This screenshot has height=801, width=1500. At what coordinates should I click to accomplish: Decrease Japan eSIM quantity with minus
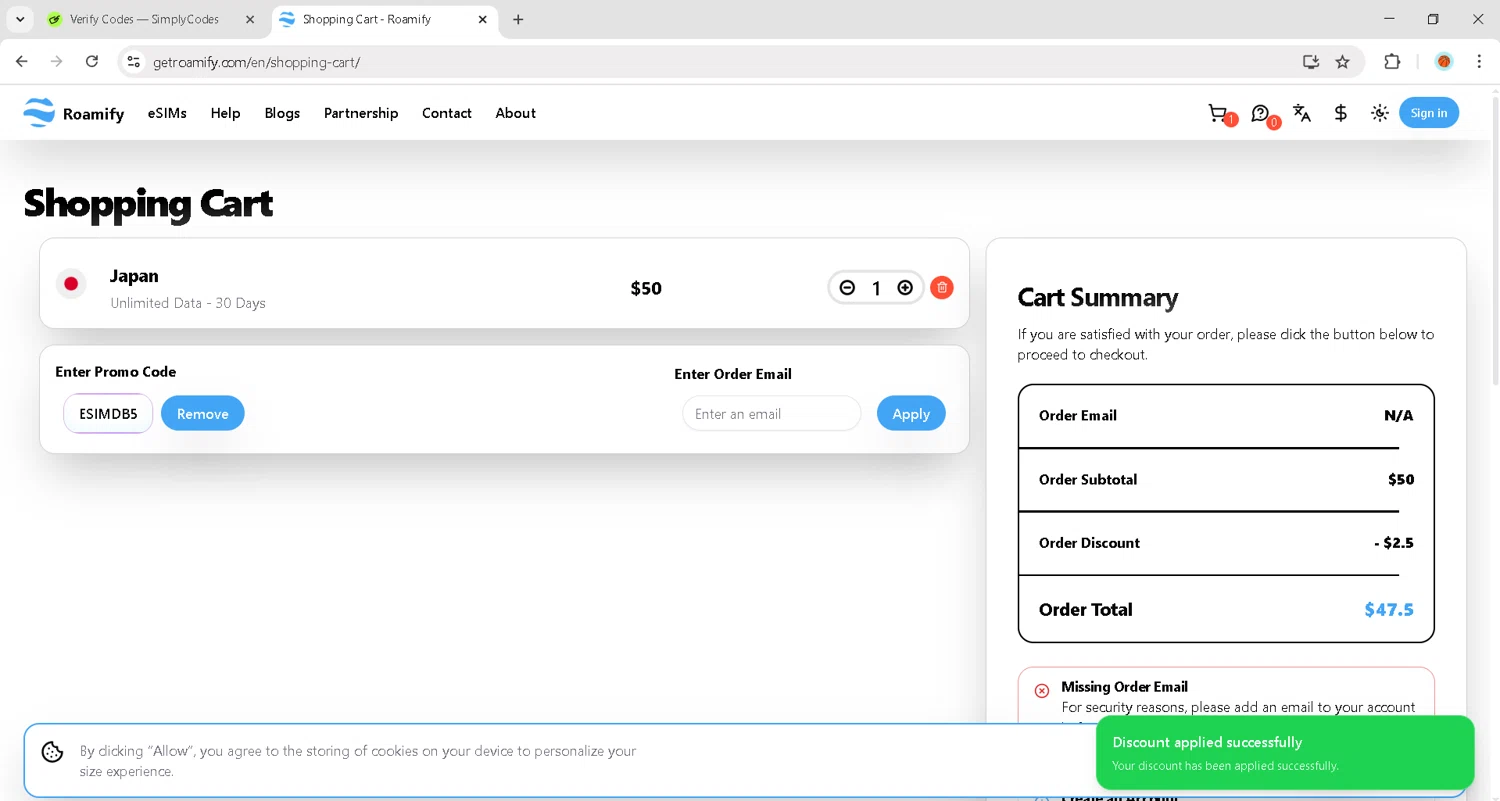847,288
